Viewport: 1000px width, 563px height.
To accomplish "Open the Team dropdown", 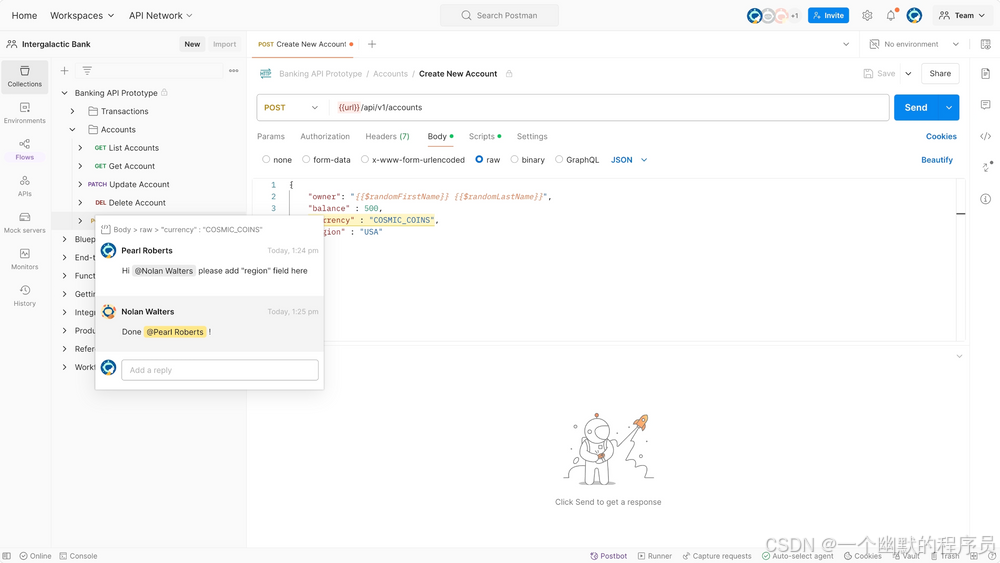I will 962,15.
